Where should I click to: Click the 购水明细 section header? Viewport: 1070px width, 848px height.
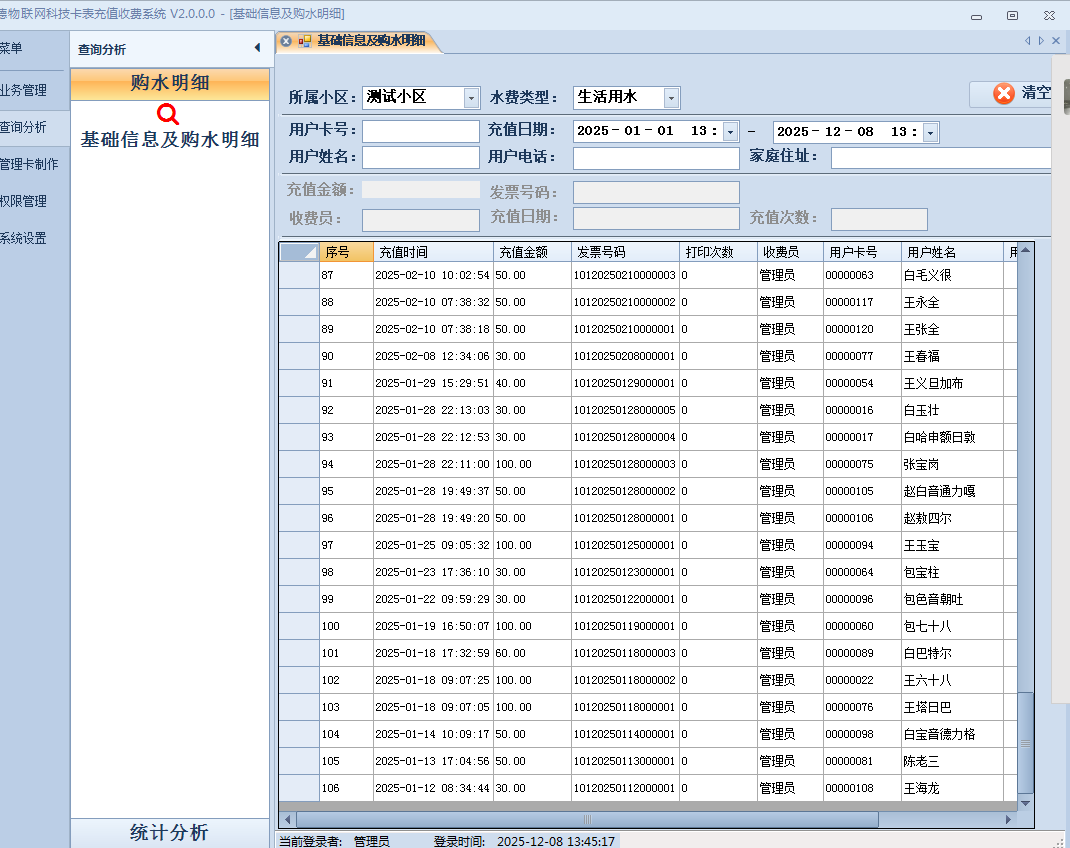pyautogui.click(x=170, y=83)
